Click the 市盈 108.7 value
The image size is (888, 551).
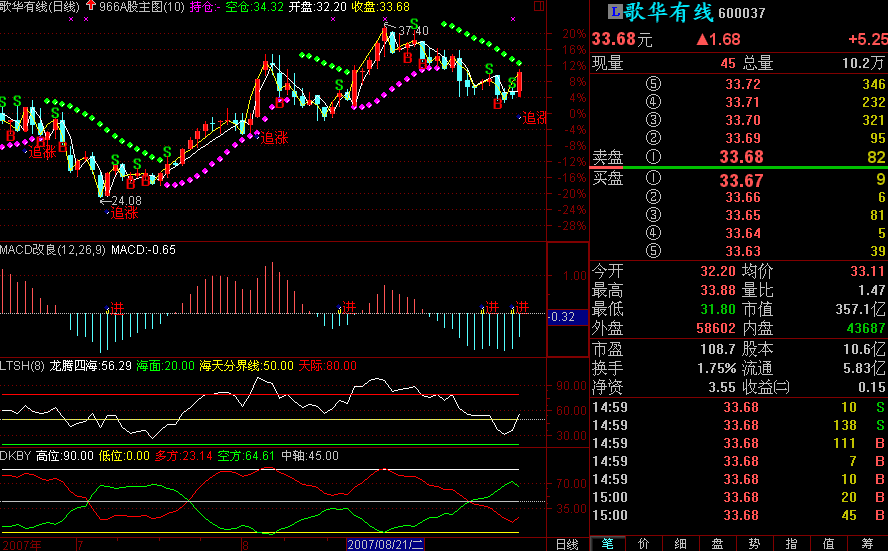point(718,349)
